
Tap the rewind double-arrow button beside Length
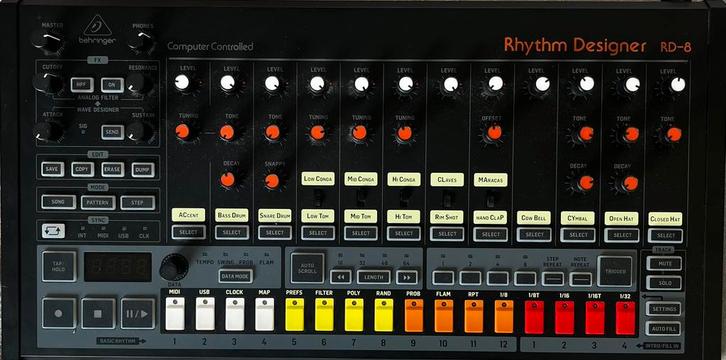[341, 277]
